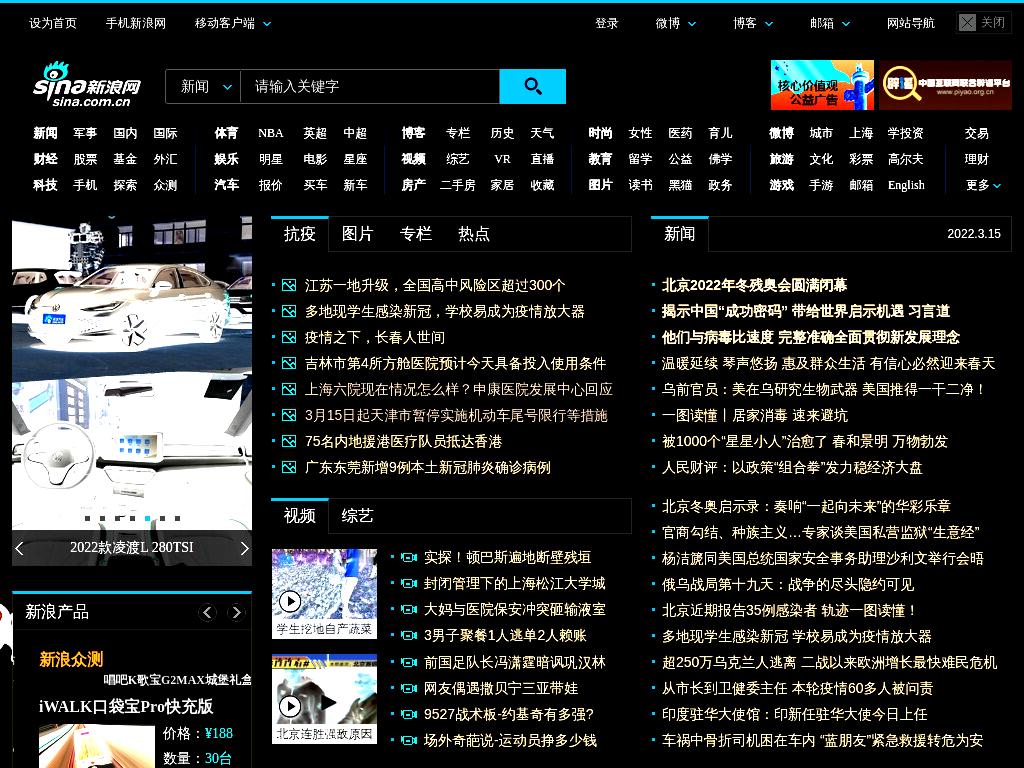Open headline 印度驻华大使馆：新任驻华大使今日上任
The image size is (1024, 768).
pos(794,714)
